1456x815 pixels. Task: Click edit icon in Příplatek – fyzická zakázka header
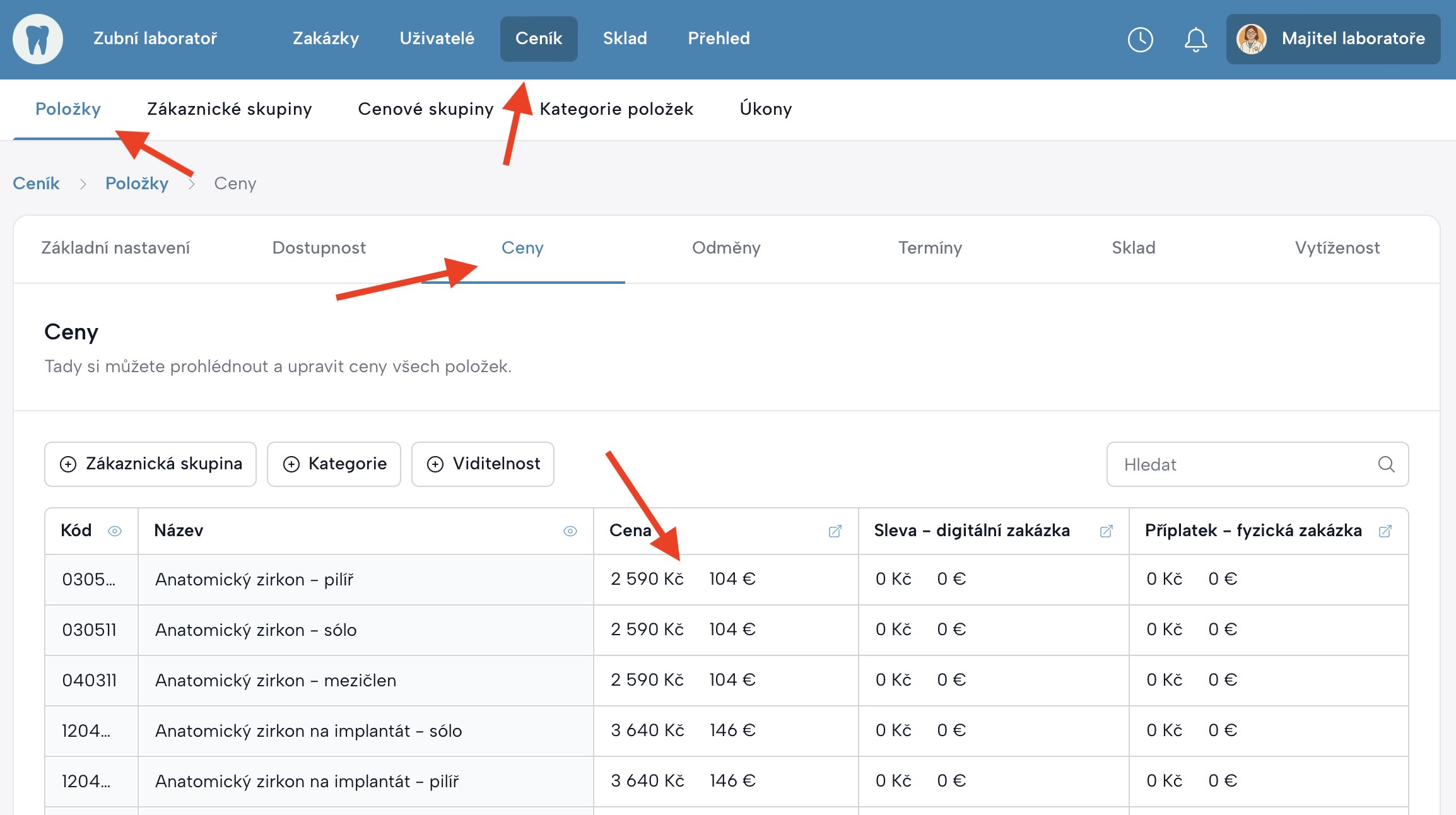1385,531
